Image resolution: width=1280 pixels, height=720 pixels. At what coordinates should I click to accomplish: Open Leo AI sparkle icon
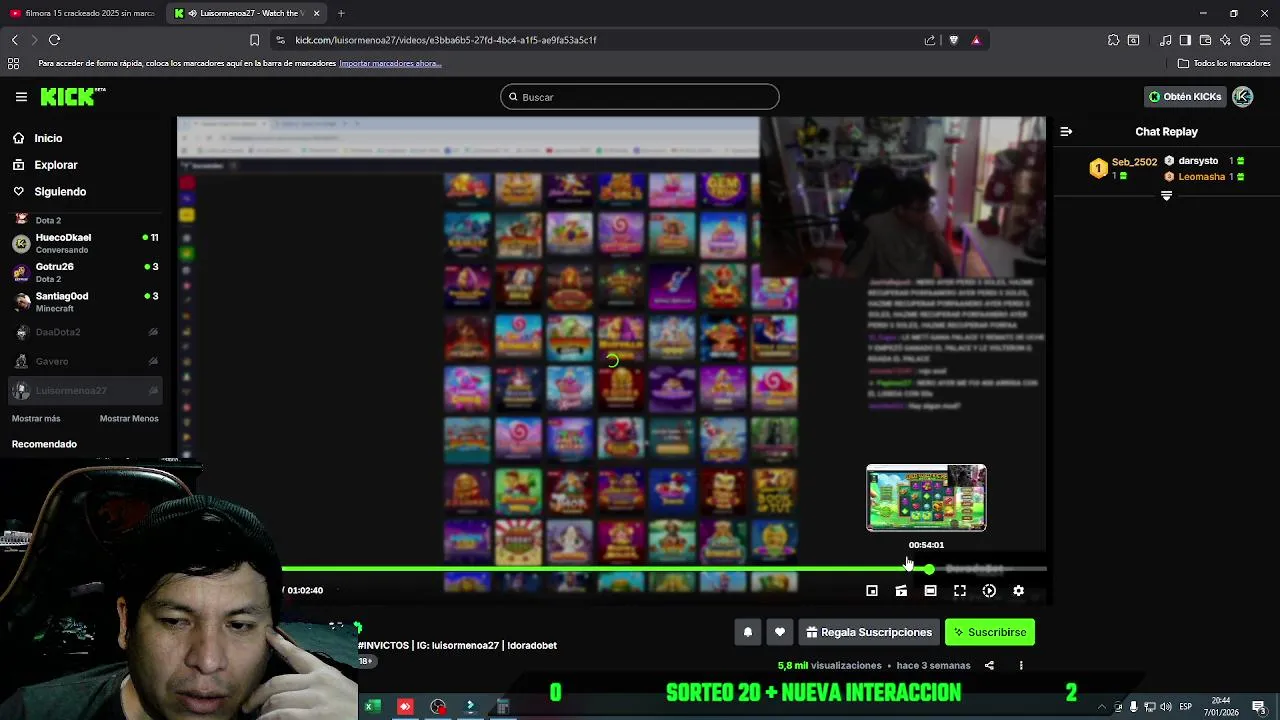click(x=1225, y=40)
